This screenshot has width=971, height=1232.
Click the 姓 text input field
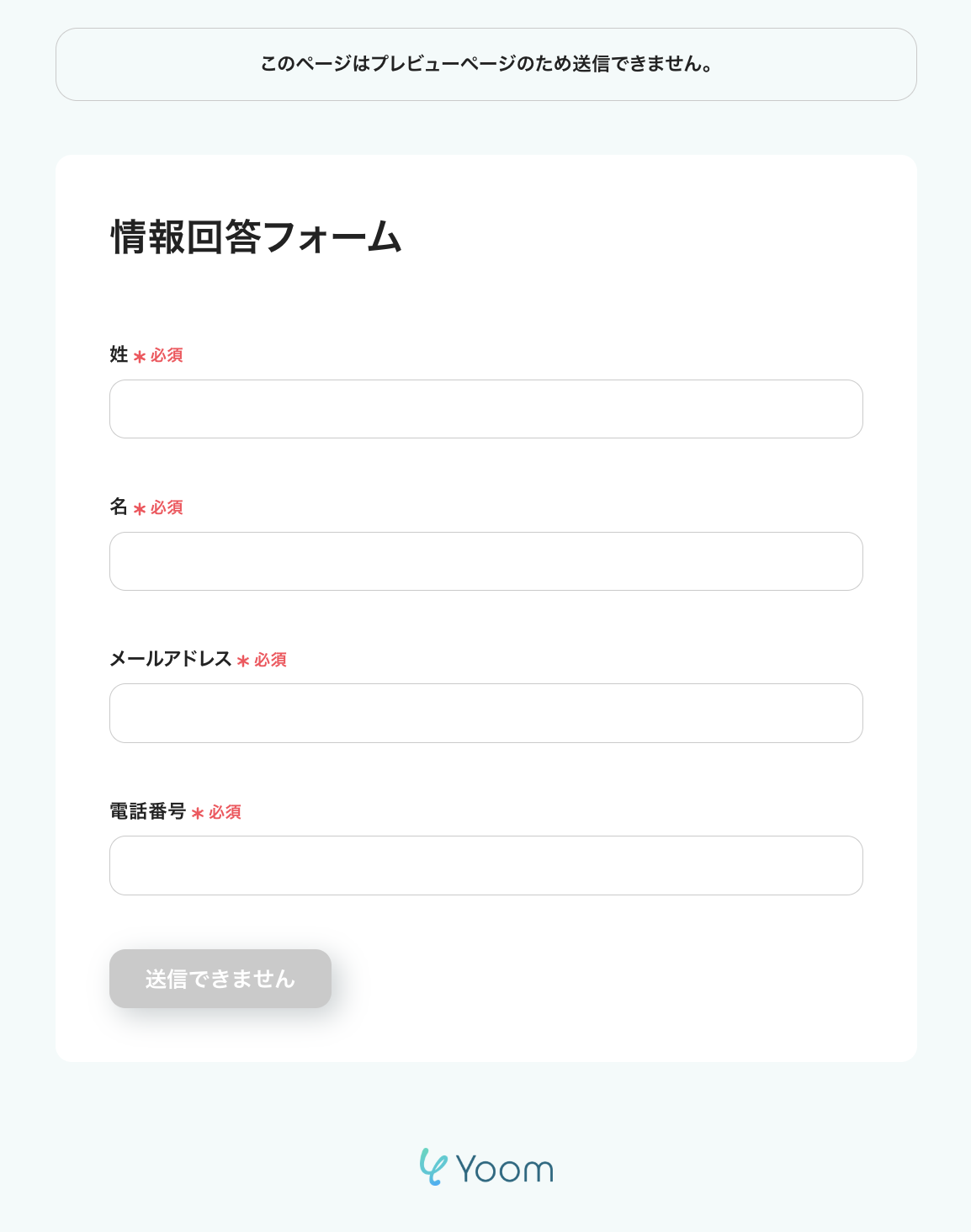pyautogui.click(x=485, y=409)
